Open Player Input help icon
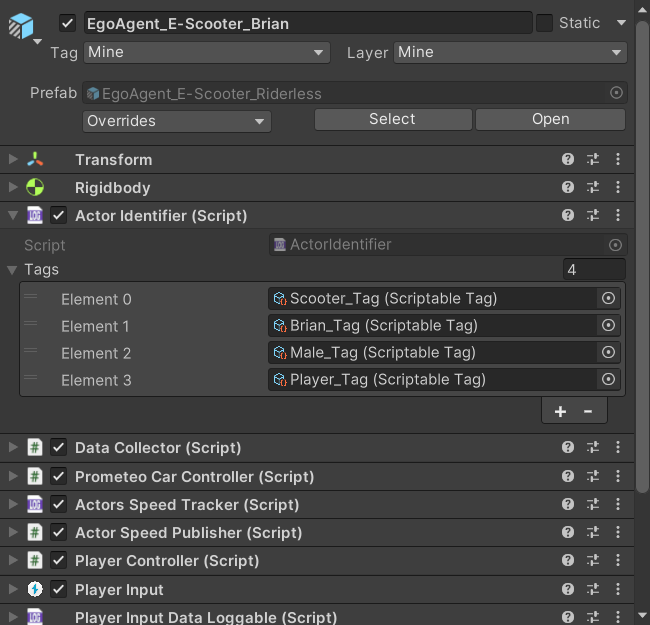Viewport: 650px width, 625px height. coord(568,589)
